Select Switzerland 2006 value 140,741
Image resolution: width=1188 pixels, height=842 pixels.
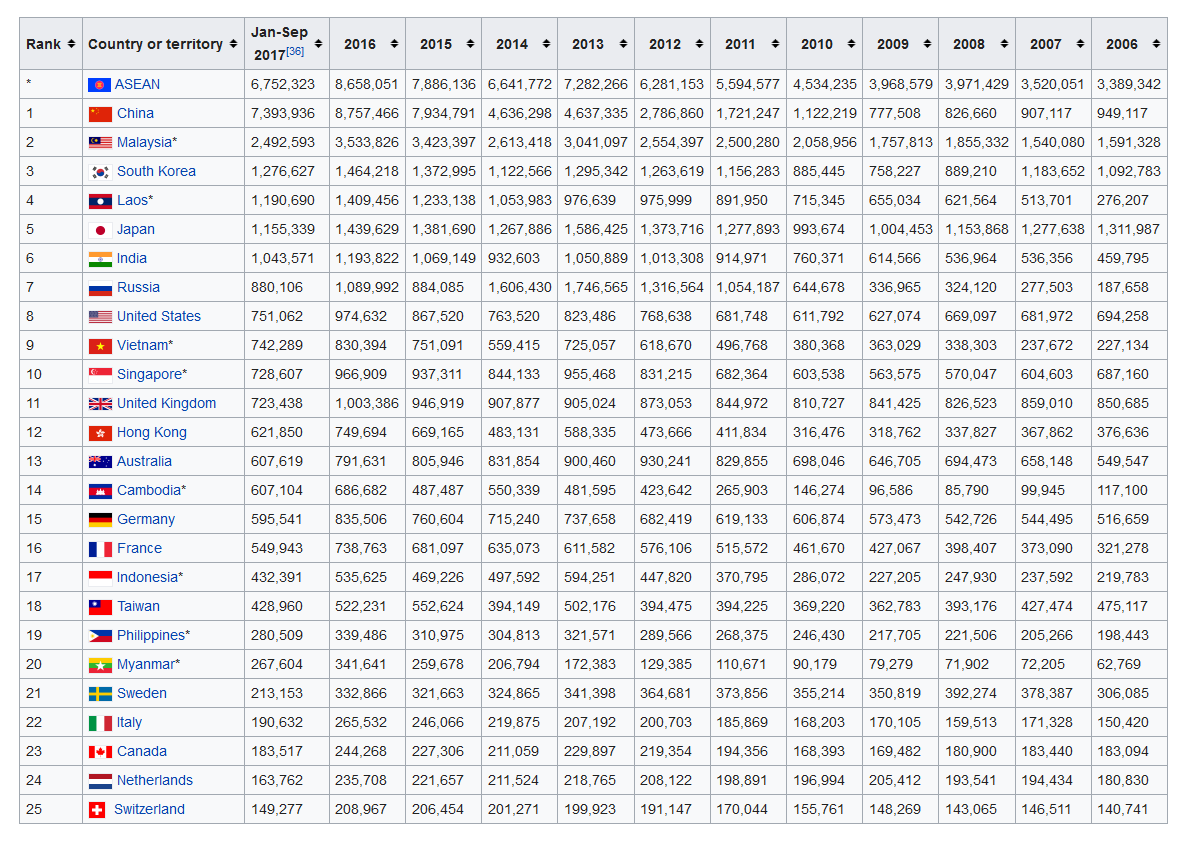(x=1123, y=810)
